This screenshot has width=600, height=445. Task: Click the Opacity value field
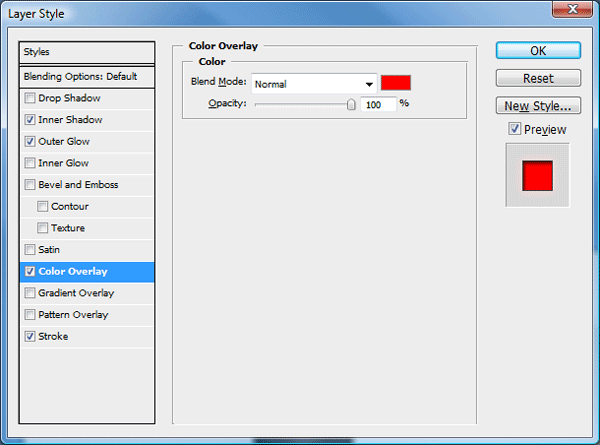pyautogui.click(x=378, y=104)
